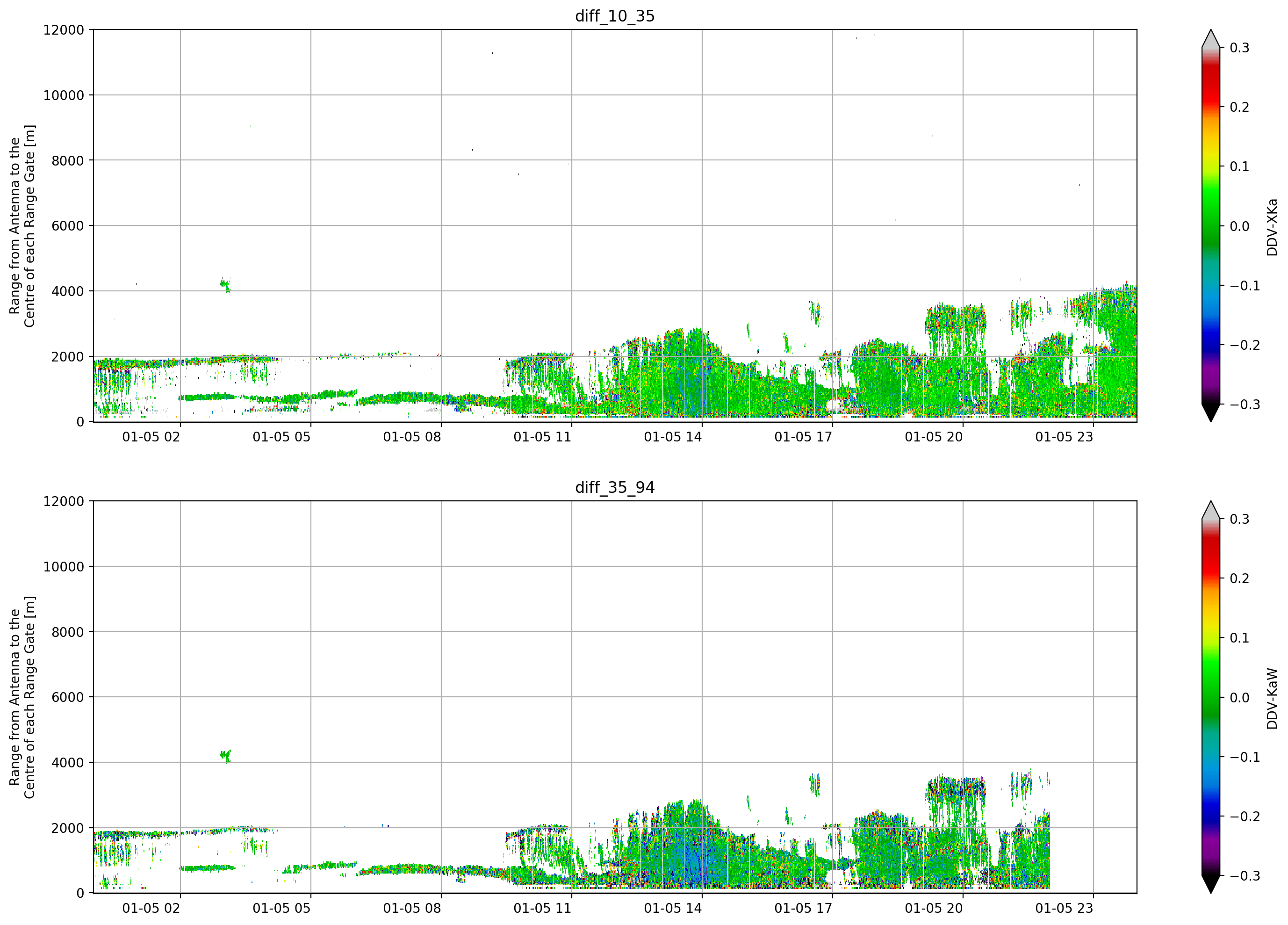Click the 0.1 tick on DDV-KaW colorbar
The height and width of the screenshot is (925, 1288).
(x=1239, y=639)
